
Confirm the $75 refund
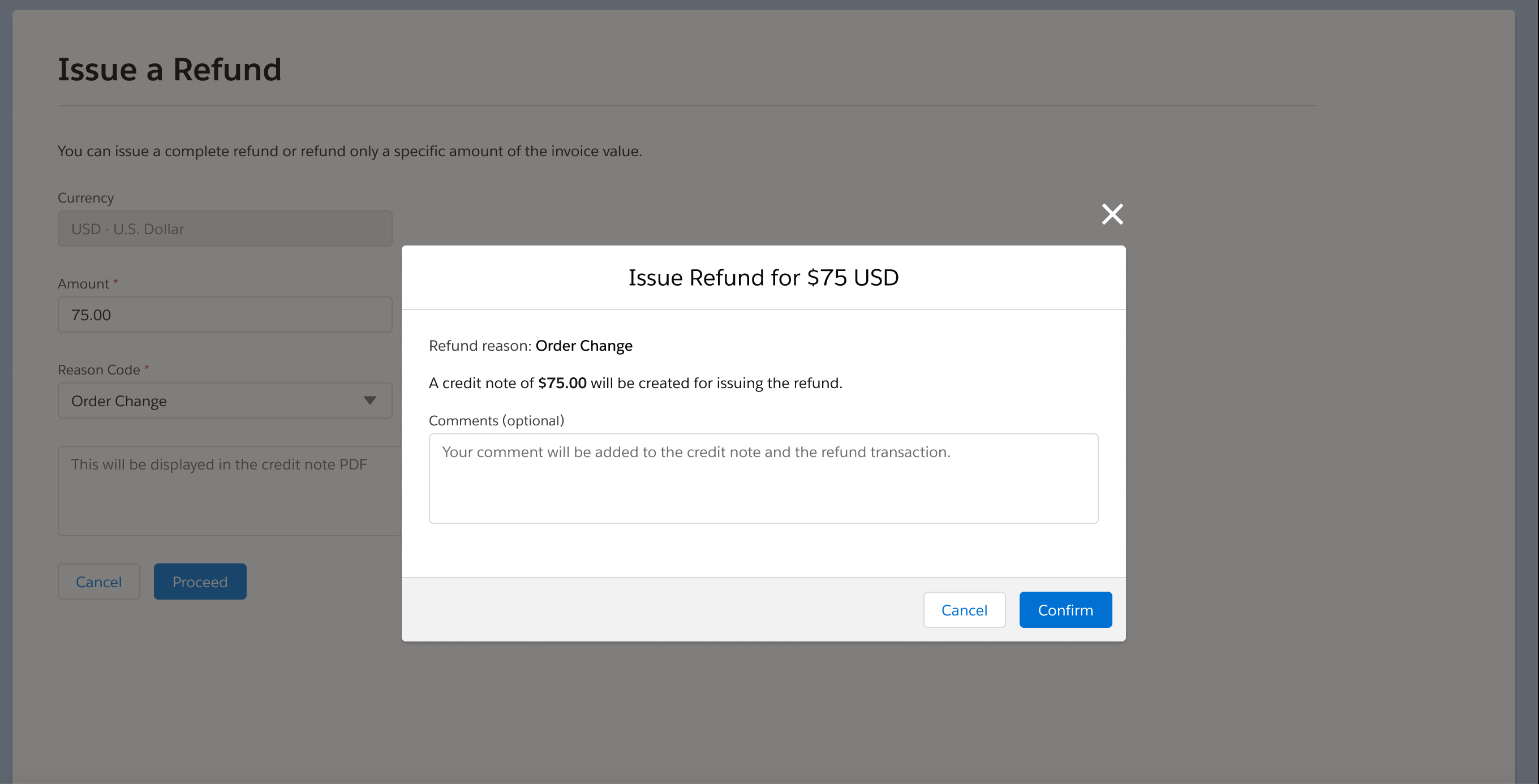click(x=1065, y=610)
